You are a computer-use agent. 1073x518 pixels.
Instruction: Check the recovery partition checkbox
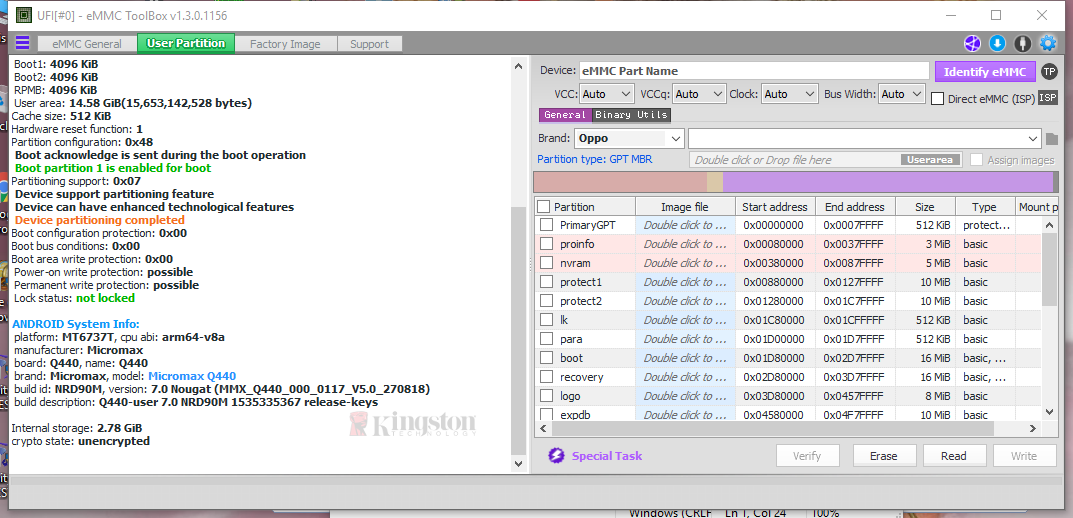point(546,376)
